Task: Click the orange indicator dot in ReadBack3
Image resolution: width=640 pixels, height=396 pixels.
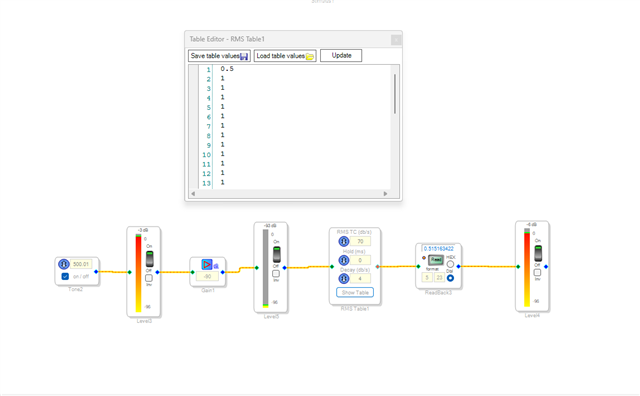Action: pyautogui.click(x=424, y=258)
